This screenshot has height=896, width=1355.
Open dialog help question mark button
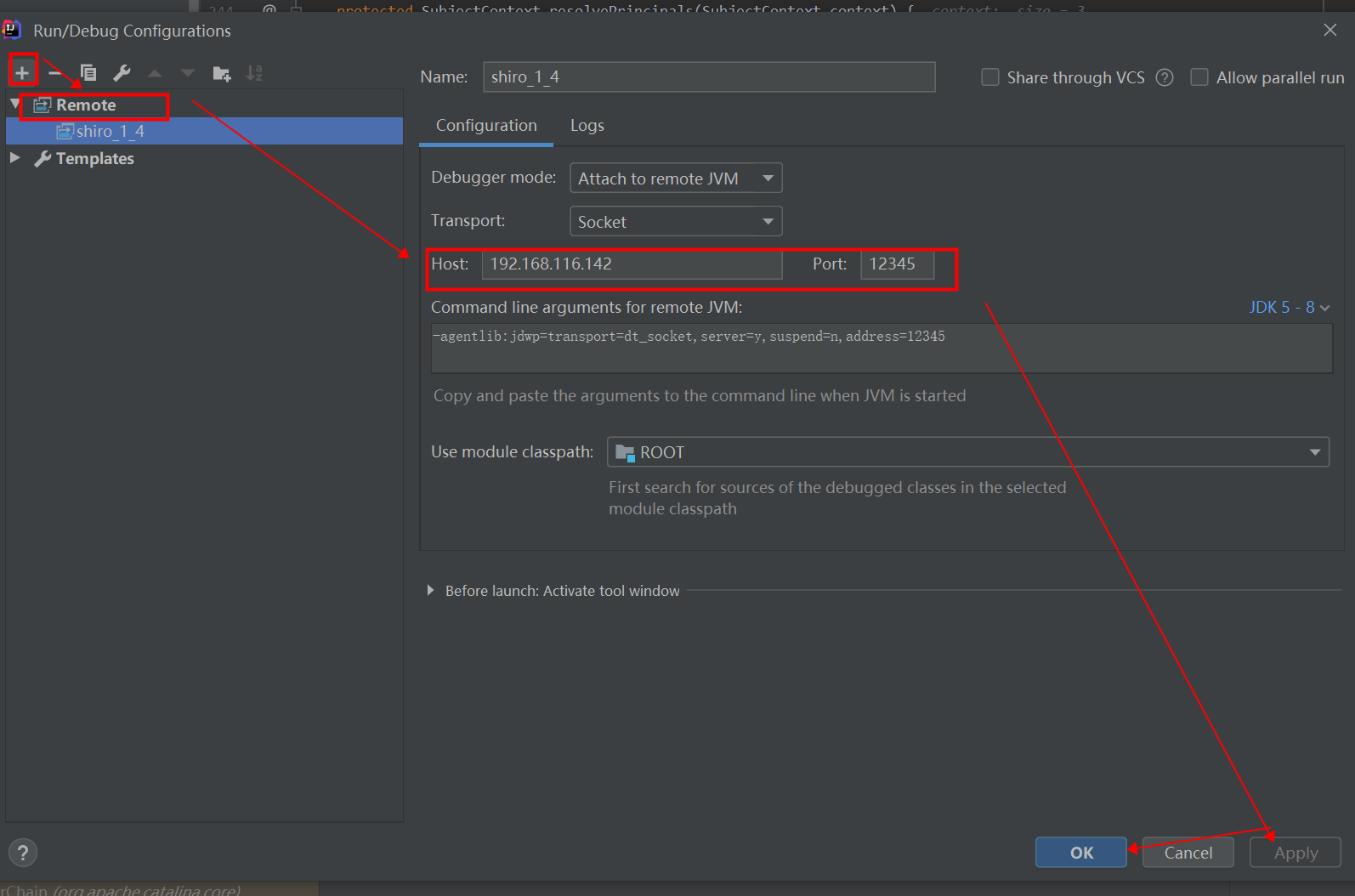pyautogui.click(x=23, y=853)
